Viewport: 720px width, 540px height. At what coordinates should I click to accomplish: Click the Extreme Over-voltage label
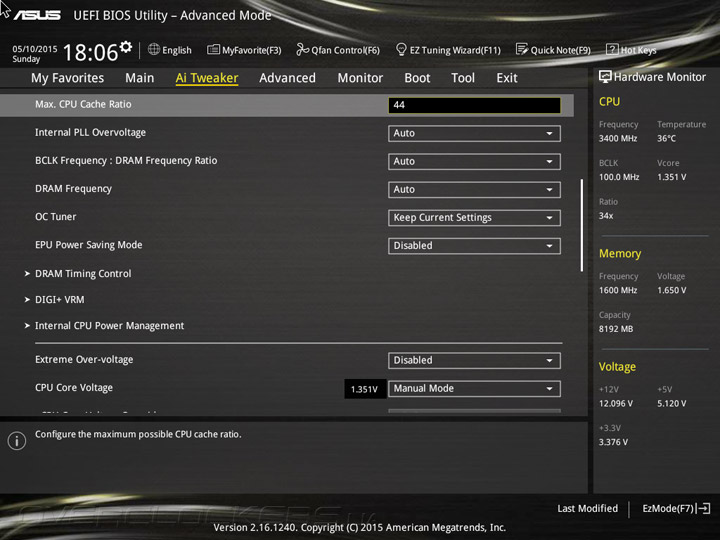pyautogui.click(x=84, y=360)
